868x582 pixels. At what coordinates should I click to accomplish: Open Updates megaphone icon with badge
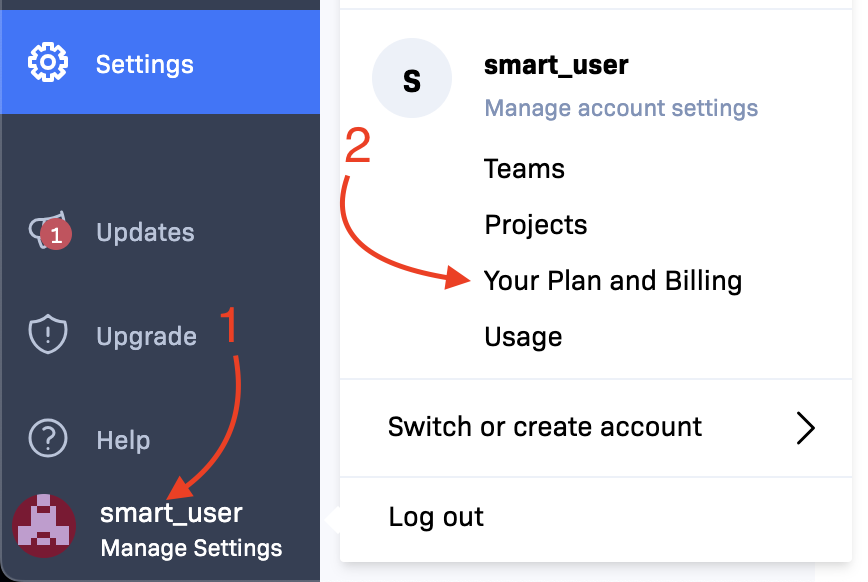click(x=50, y=231)
